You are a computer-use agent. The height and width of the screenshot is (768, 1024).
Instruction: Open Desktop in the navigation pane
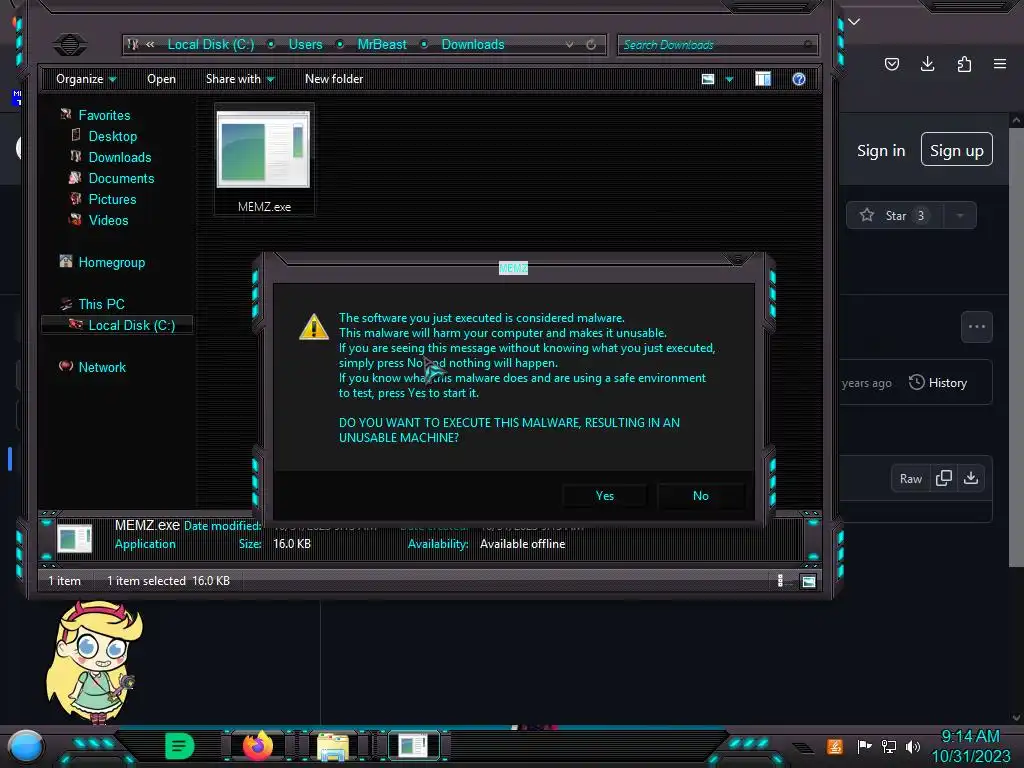point(113,136)
